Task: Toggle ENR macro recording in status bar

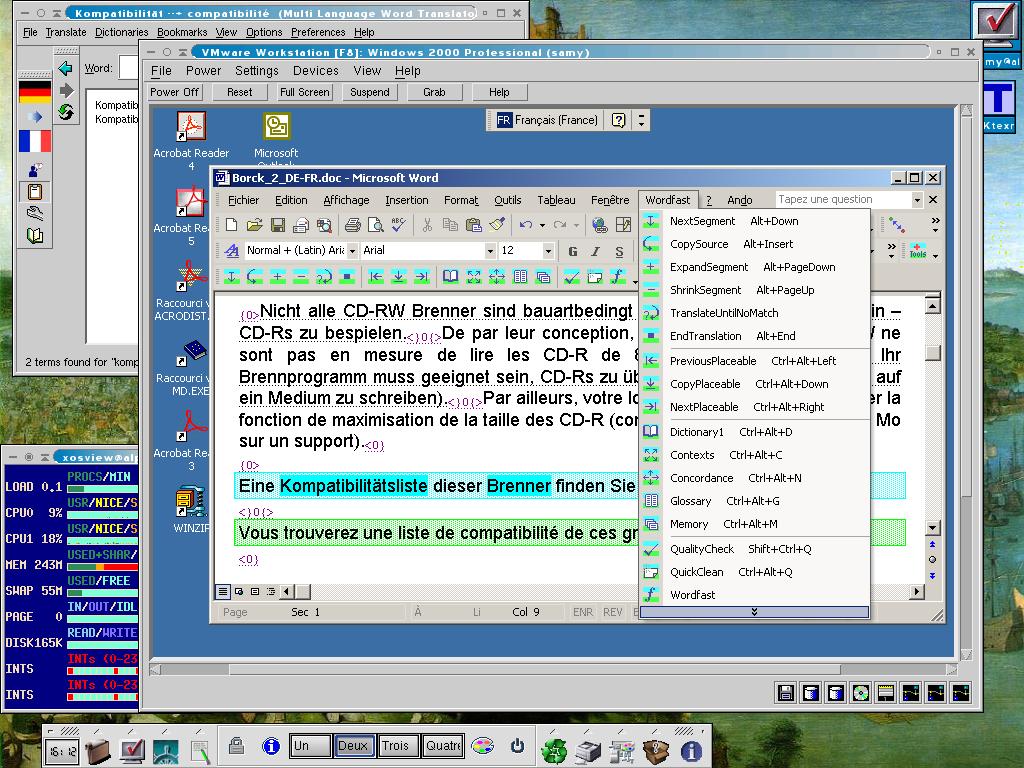Action: coord(583,612)
